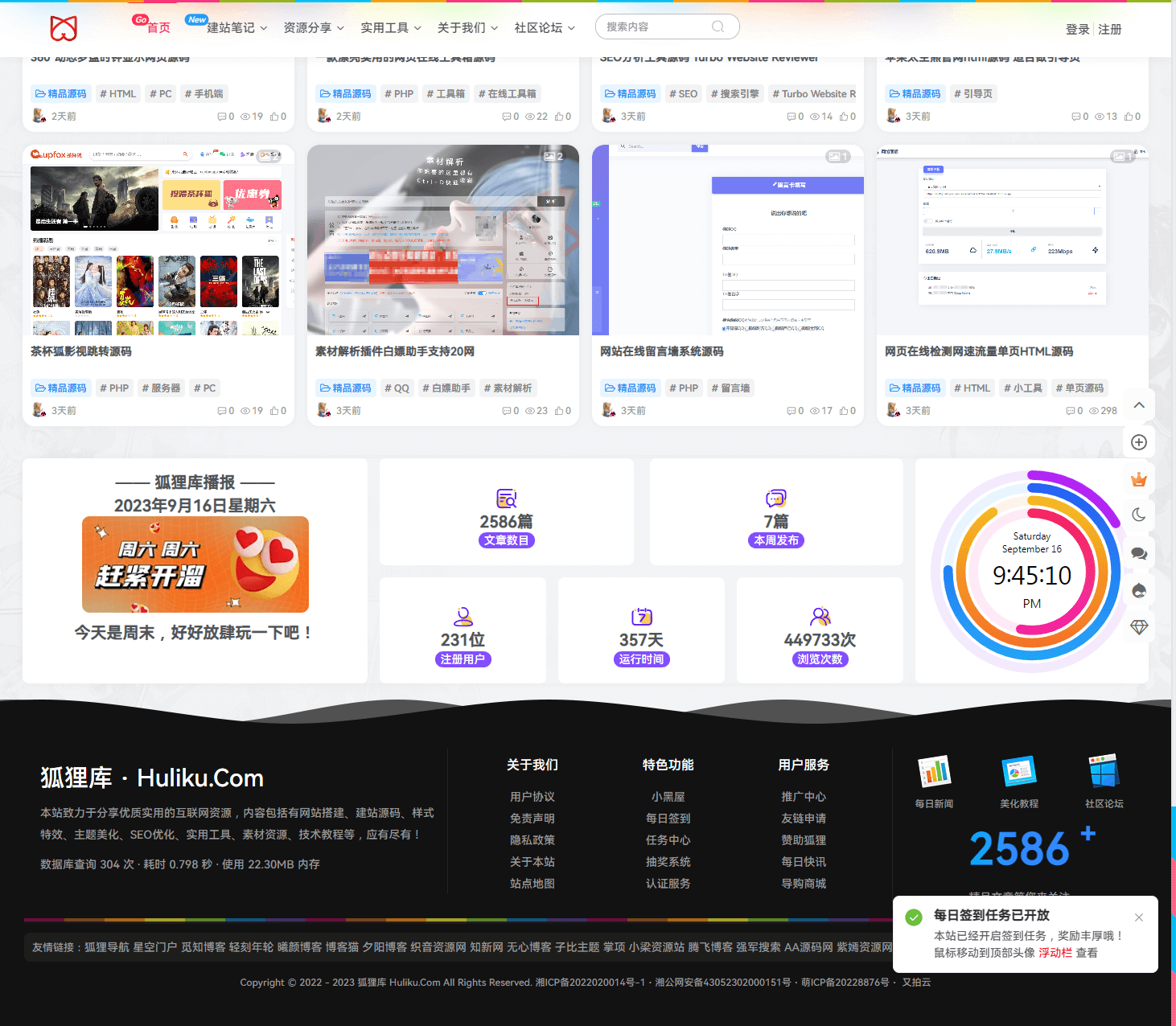Go to the 首页 menu item

click(x=158, y=28)
